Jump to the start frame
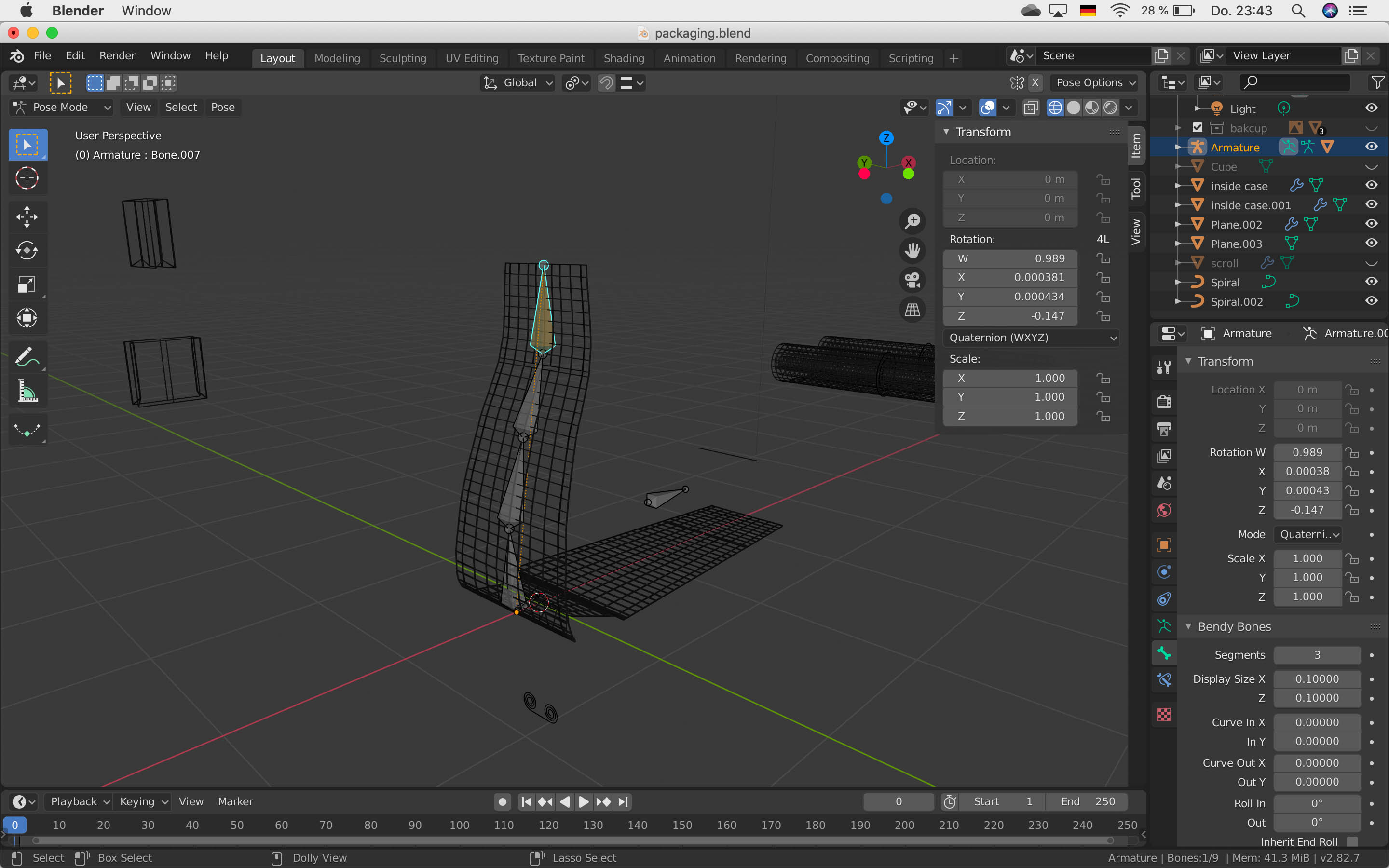This screenshot has height=868, width=1389. pyautogui.click(x=525, y=801)
